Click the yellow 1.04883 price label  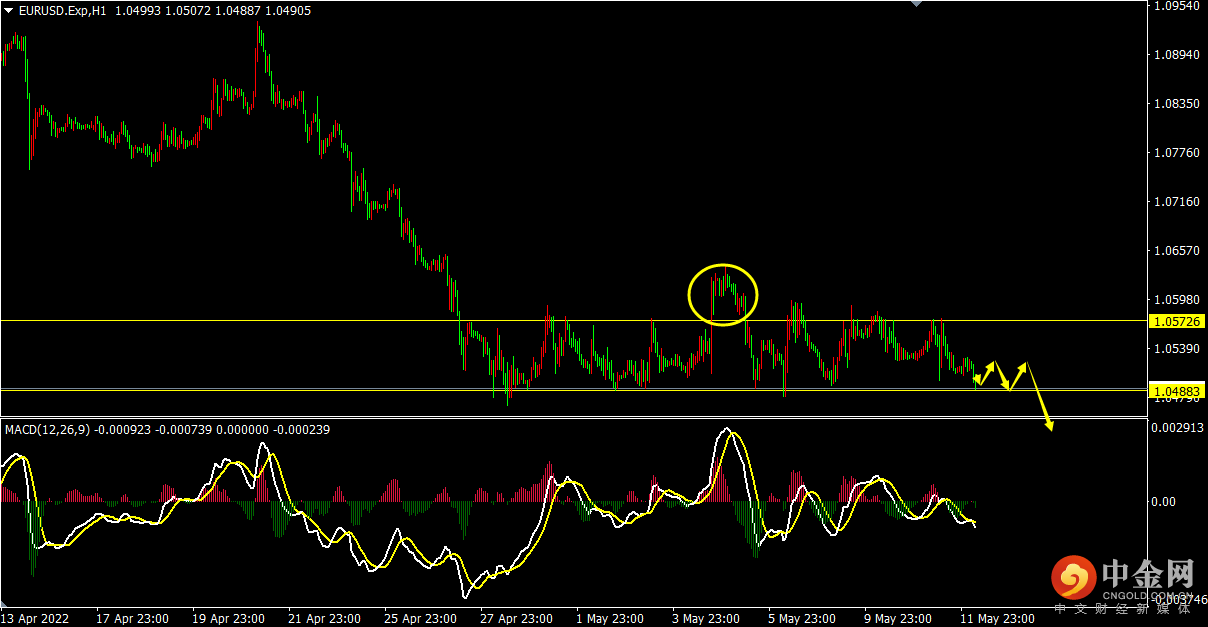point(1176,390)
